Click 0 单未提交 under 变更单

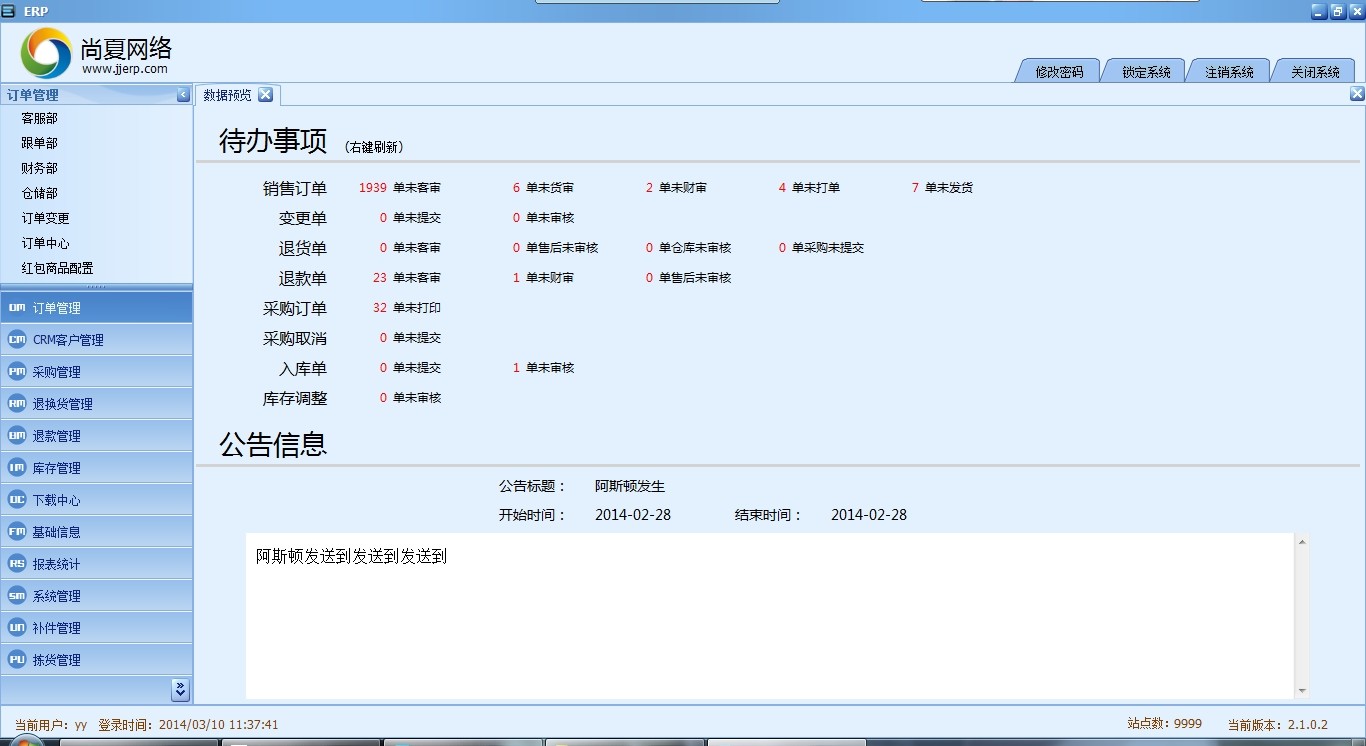(410, 218)
